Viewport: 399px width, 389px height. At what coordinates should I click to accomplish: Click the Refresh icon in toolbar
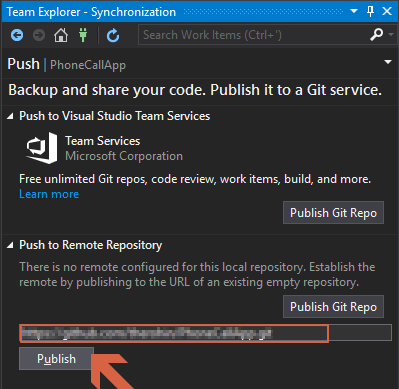(113, 35)
